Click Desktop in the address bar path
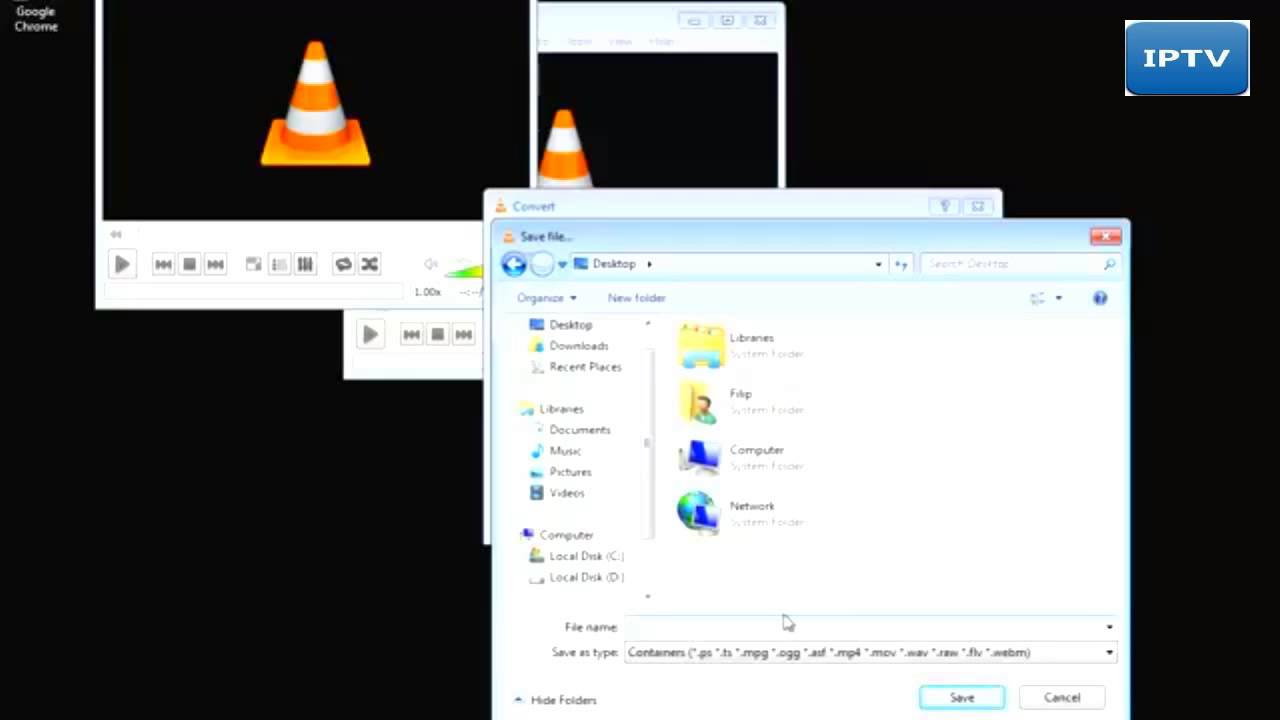 614,264
